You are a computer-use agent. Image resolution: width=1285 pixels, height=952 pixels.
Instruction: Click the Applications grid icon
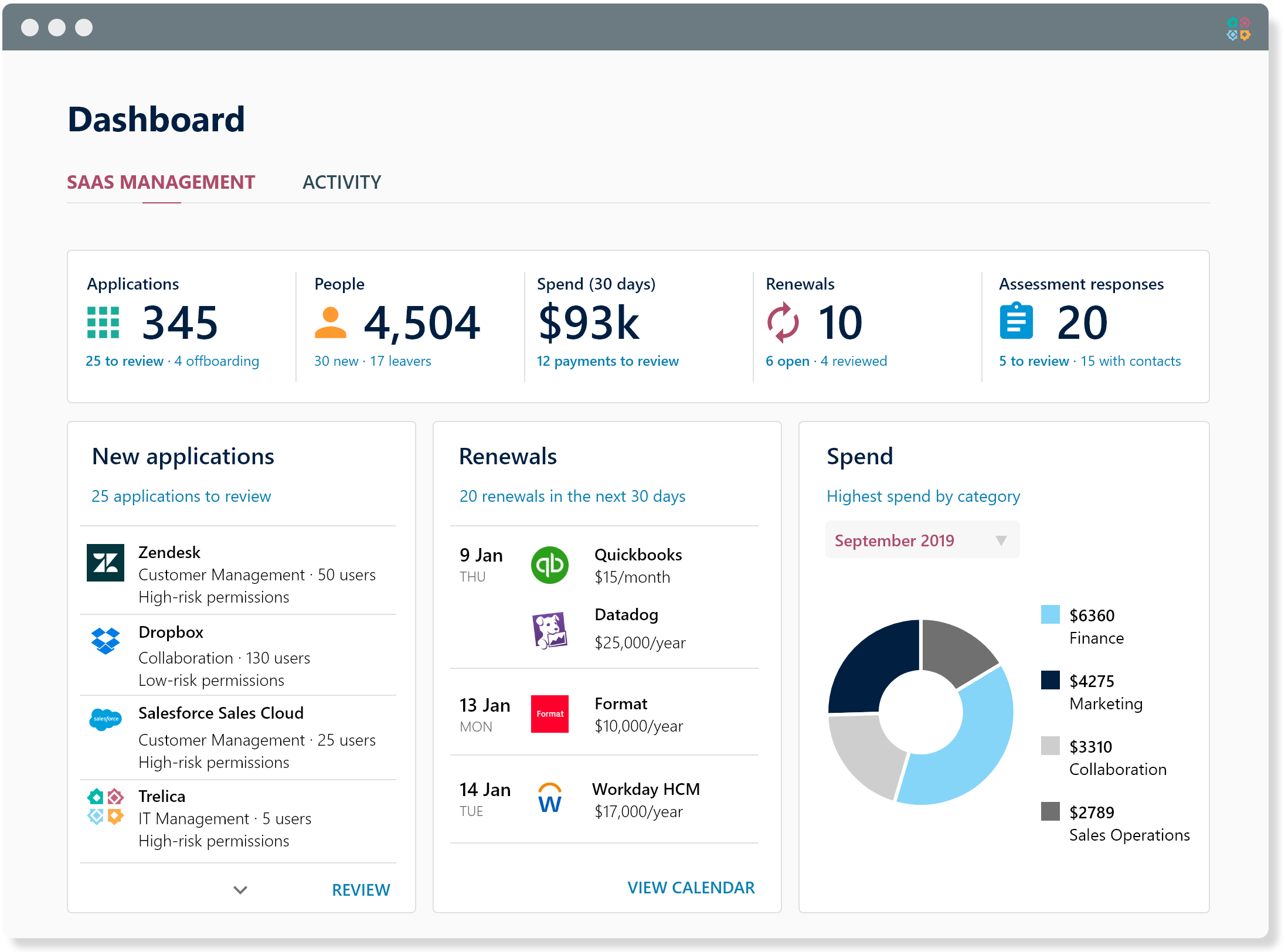[103, 322]
